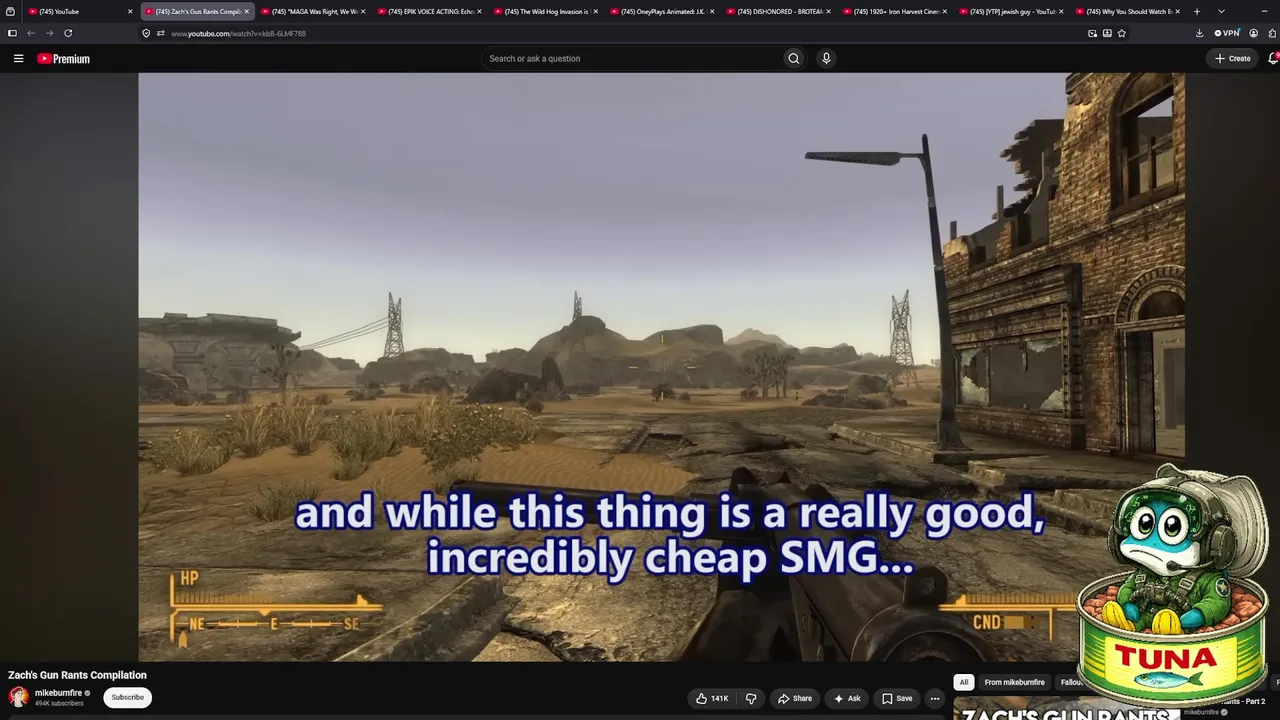
Task: Switch to the 'OneyPlays Animated' tab
Action: tap(662, 11)
